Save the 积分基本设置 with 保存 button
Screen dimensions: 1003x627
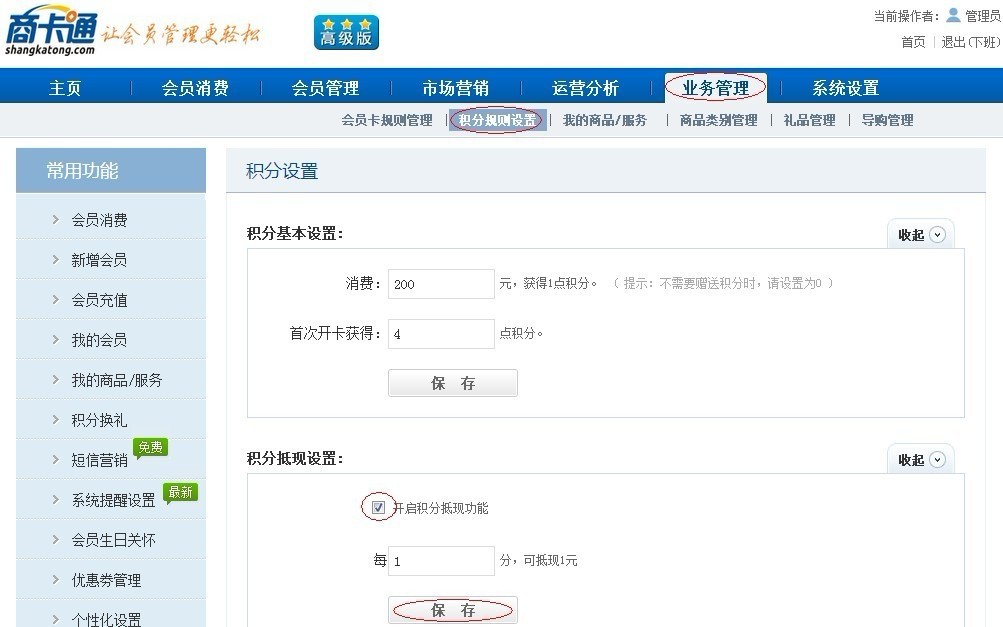[x=452, y=383]
